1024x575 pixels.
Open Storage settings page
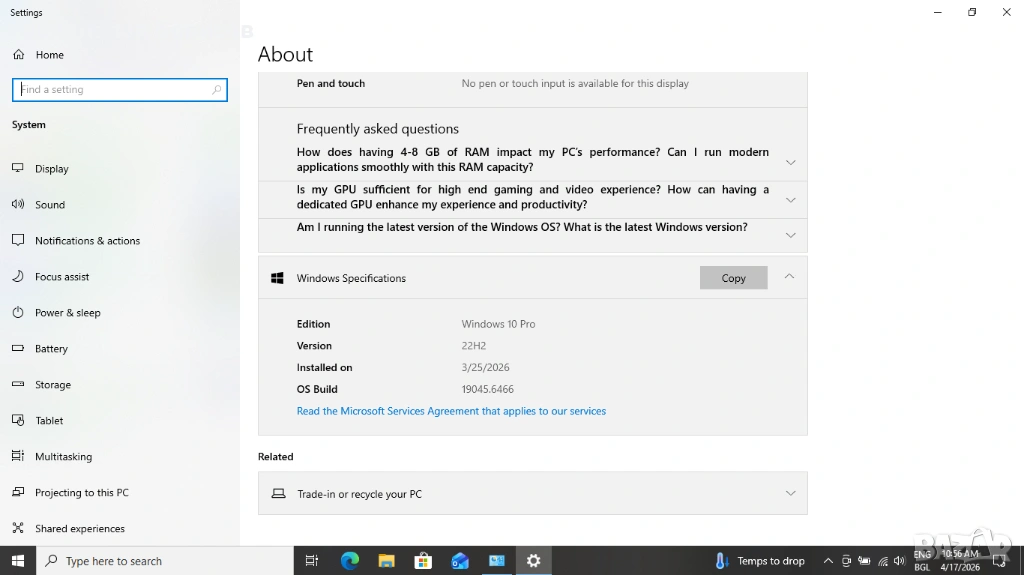coord(53,385)
